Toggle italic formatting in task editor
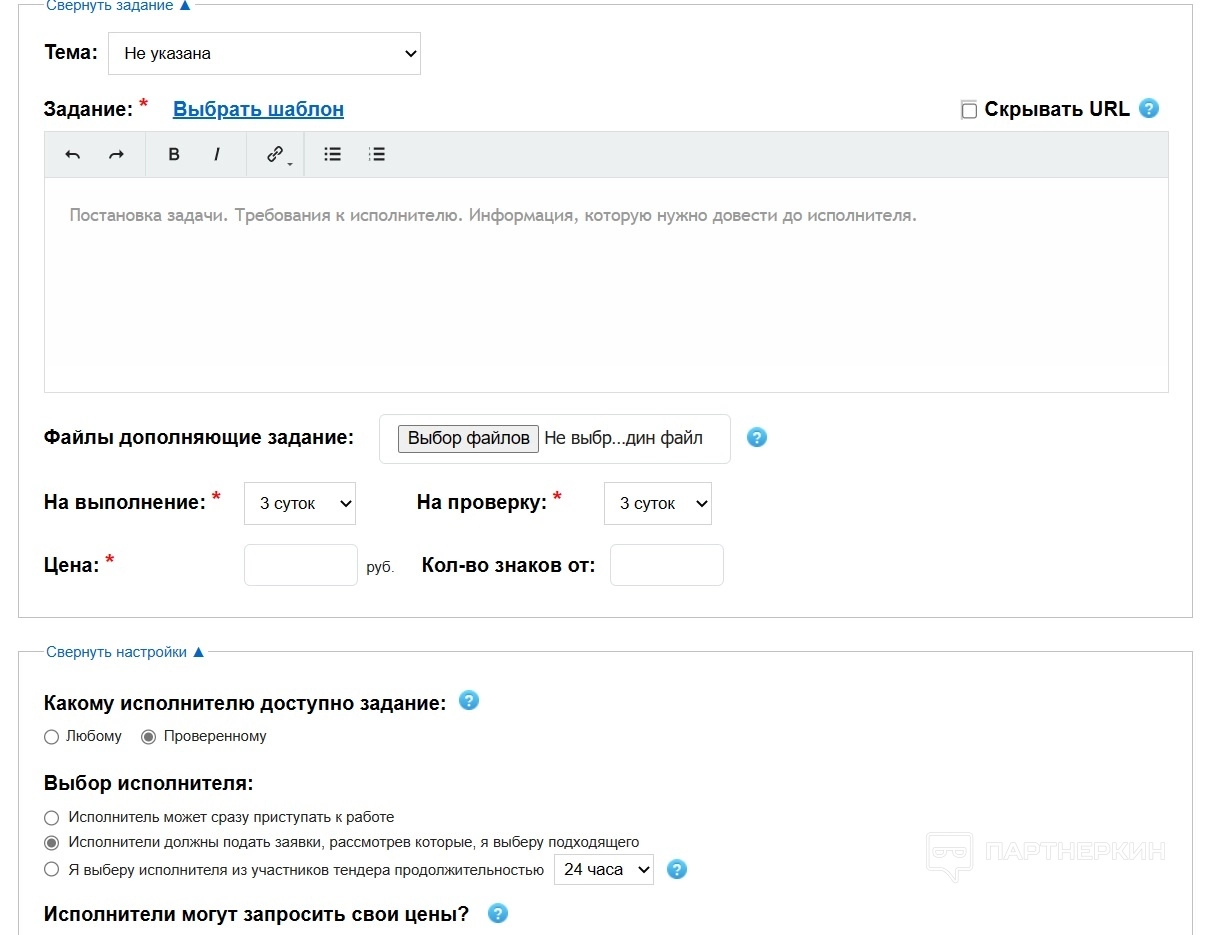Viewport: 1217px width, 935px height. pos(217,154)
